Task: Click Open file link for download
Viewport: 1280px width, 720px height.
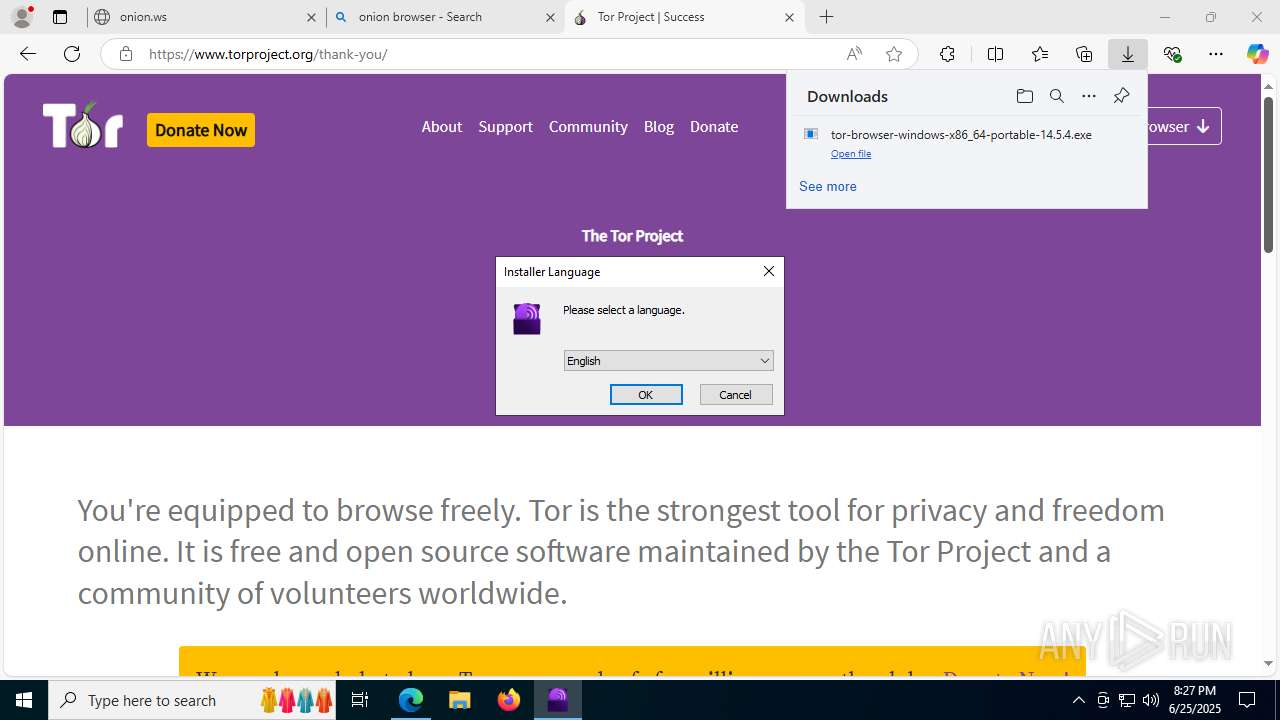Action: click(851, 154)
